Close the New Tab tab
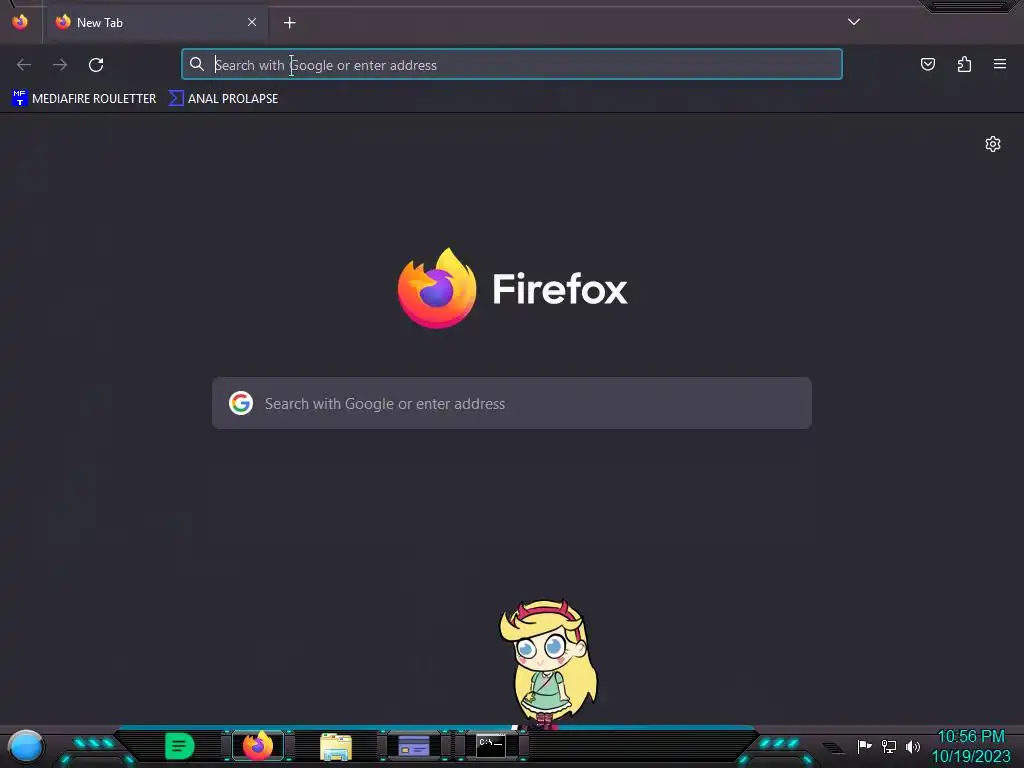 252,22
